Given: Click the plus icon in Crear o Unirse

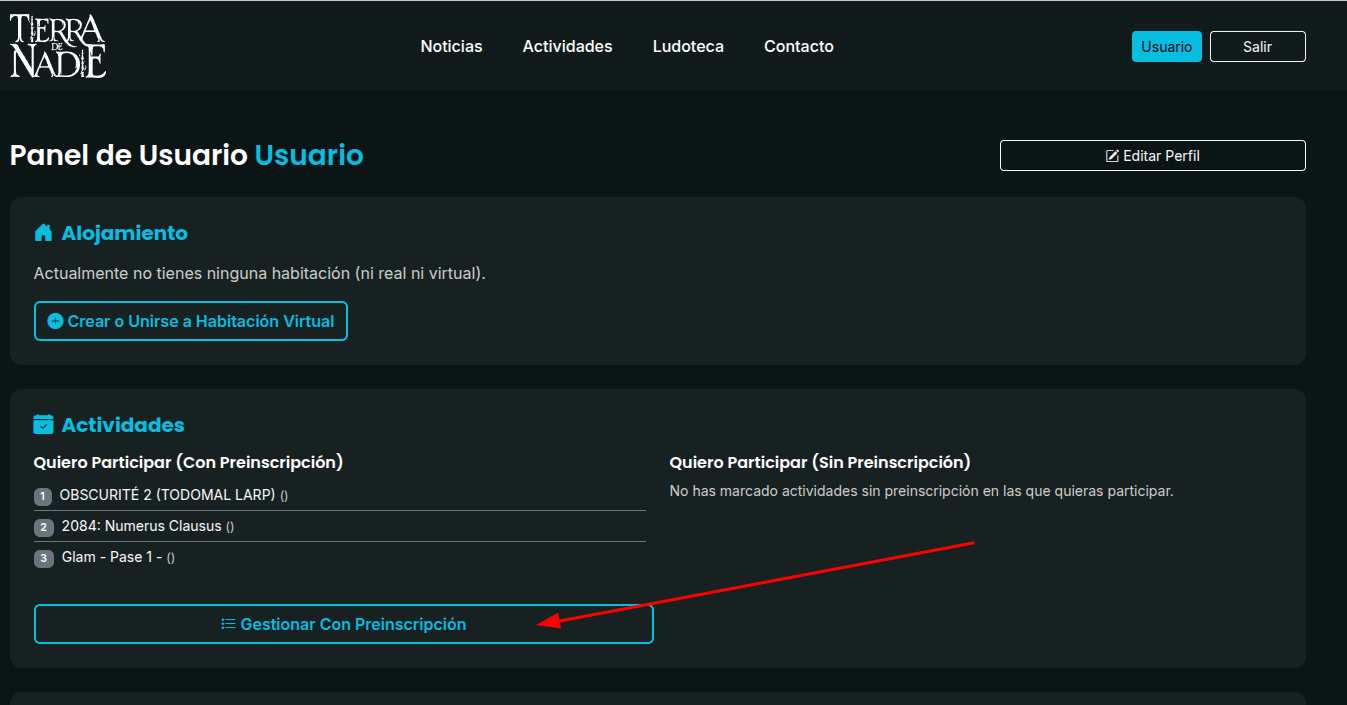Looking at the screenshot, I should tap(56, 322).
